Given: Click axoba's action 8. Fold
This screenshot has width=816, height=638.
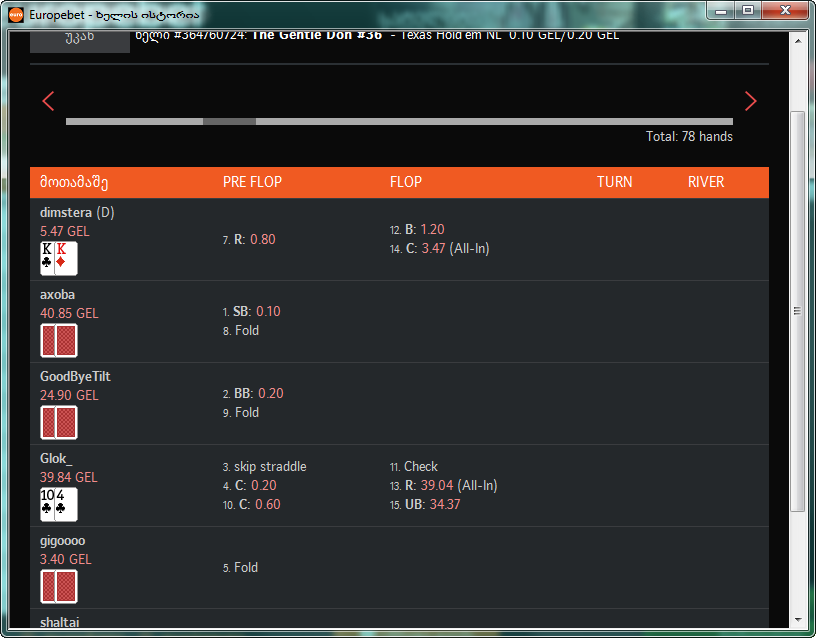Looking at the screenshot, I should [241, 330].
